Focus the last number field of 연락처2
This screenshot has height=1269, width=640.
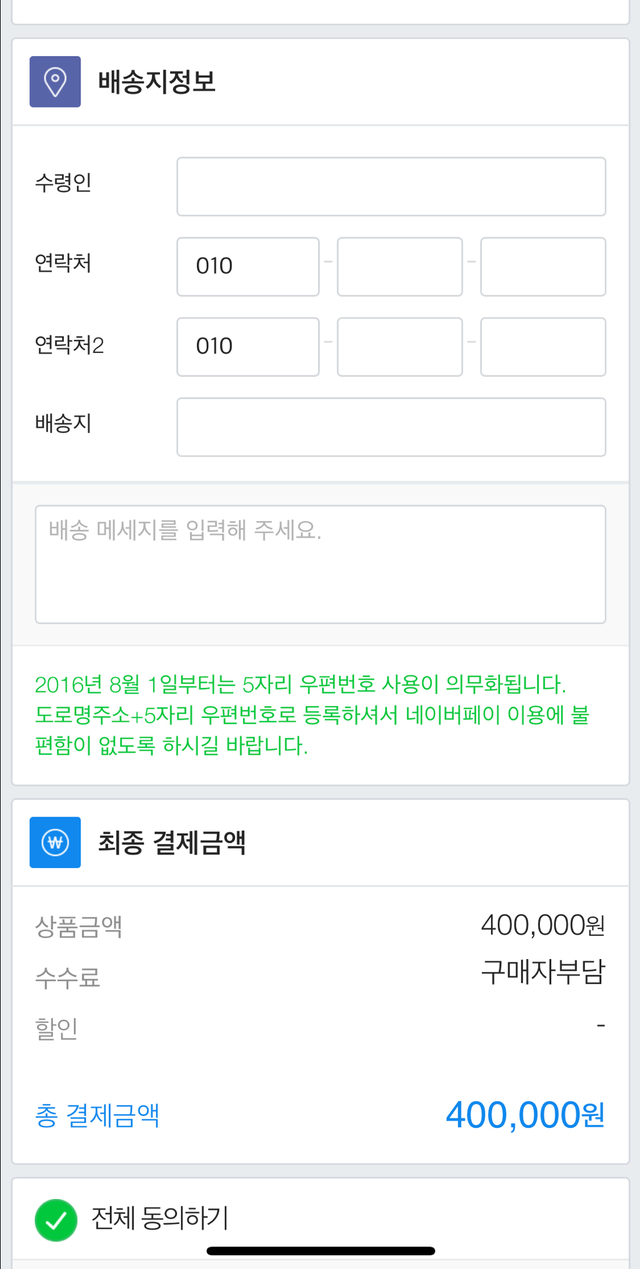pyautogui.click(x=543, y=346)
